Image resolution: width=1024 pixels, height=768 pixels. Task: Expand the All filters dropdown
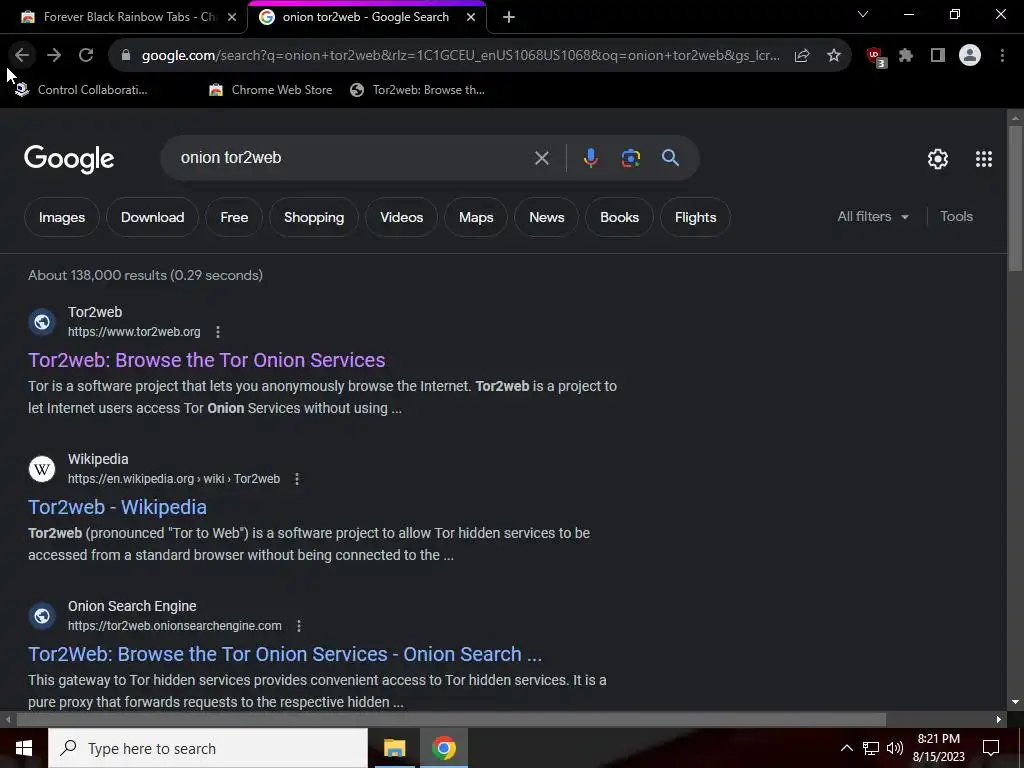[x=873, y=216]
